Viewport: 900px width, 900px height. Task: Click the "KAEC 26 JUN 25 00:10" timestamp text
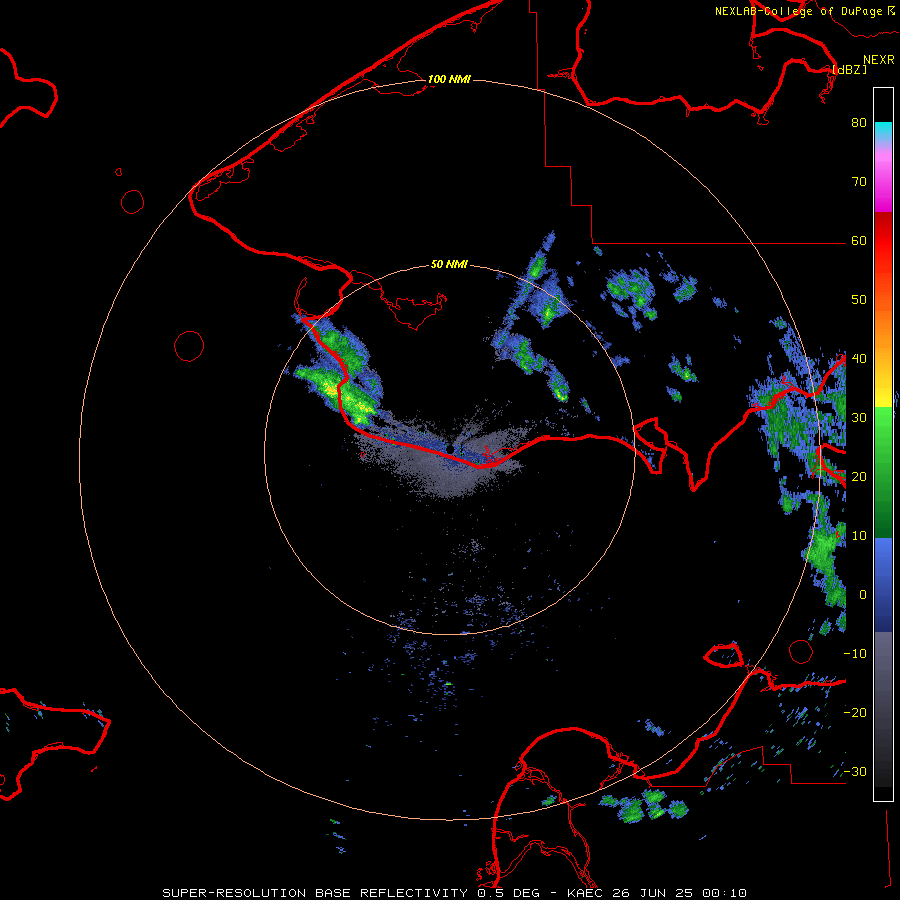click(657, 893)
